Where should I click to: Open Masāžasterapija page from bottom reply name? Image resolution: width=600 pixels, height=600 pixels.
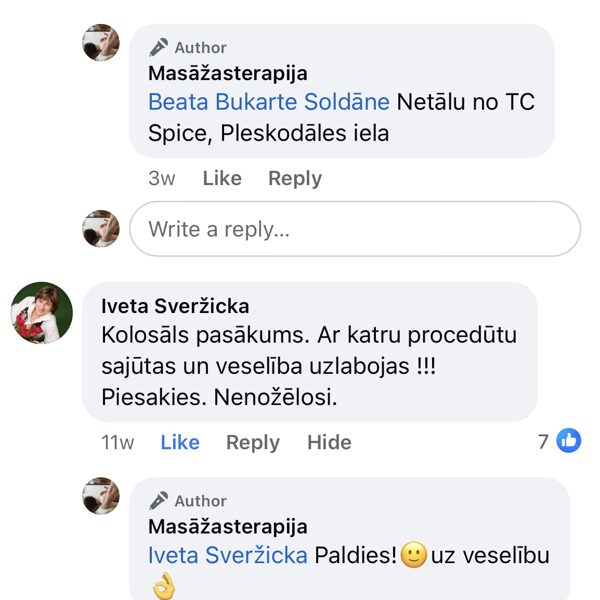(x=227, y=526)
